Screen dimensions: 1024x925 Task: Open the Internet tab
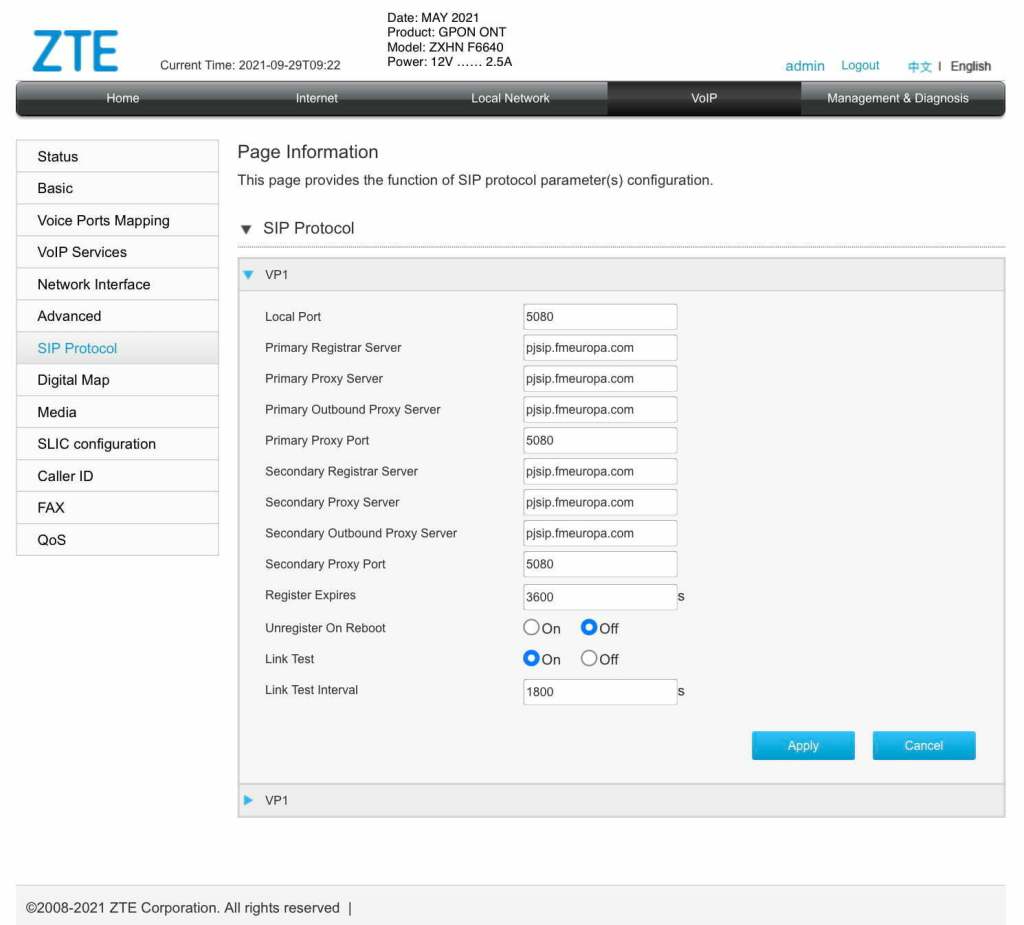[316, 99]
